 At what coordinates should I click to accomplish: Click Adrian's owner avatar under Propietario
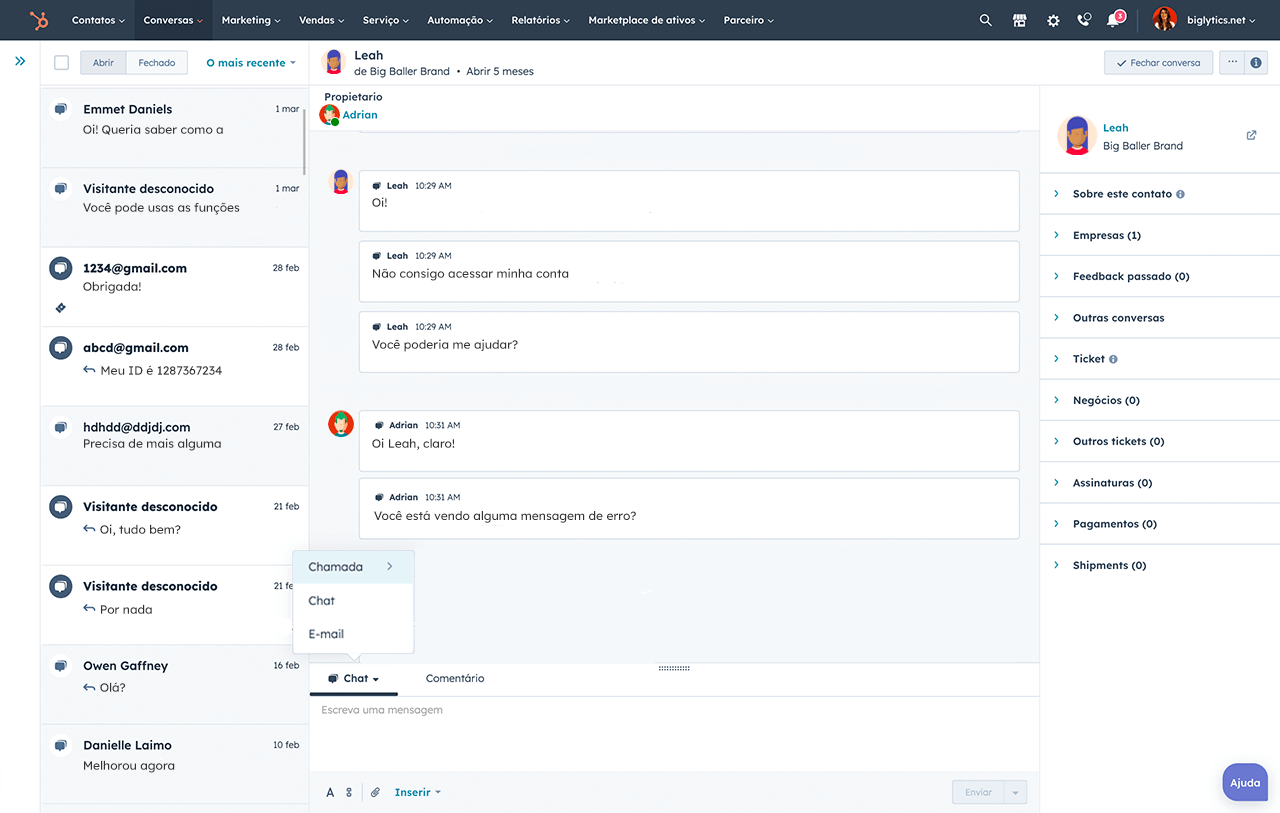330,115
